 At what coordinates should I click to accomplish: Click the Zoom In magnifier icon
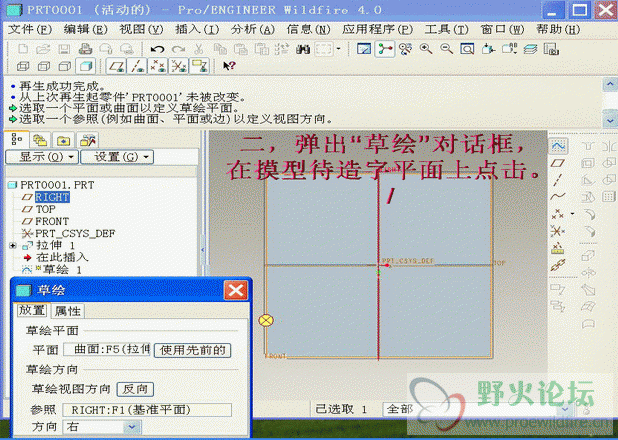click(x=426, y=49)
